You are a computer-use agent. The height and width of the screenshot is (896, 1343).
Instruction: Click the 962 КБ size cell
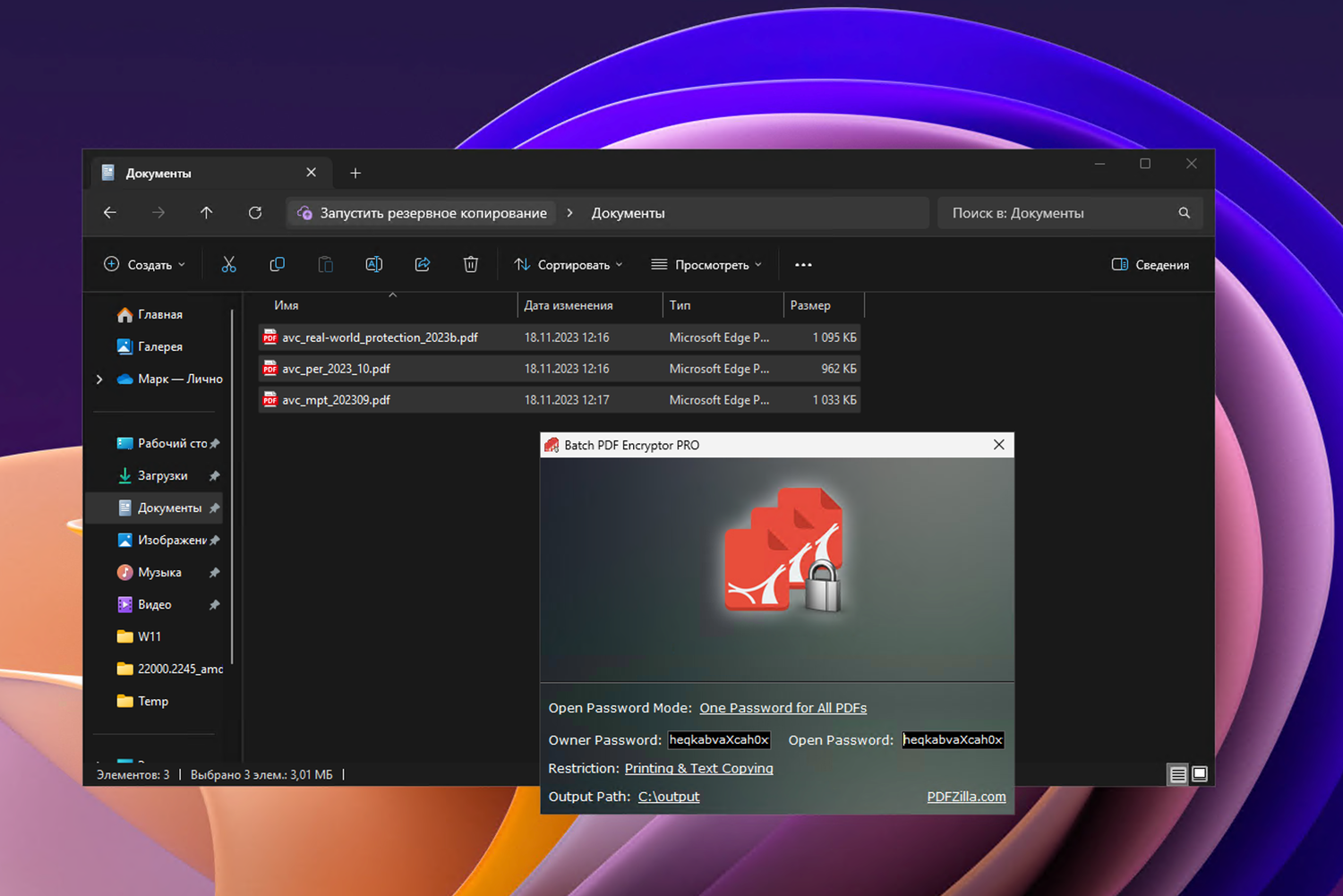pos(839,369)
